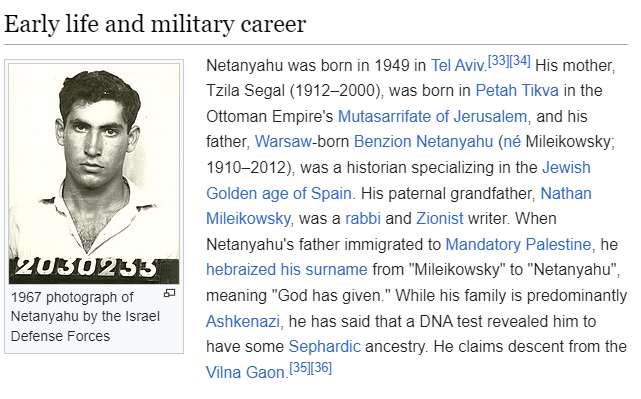This screenshot has height=399, width=641.
Task: Open Mutasarrifate of Jerusalem article link
Action: (432, 117)
